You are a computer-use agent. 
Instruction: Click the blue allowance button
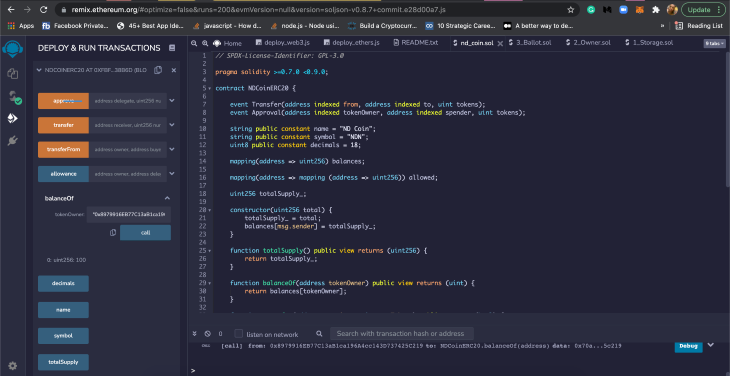coord(63,174)
